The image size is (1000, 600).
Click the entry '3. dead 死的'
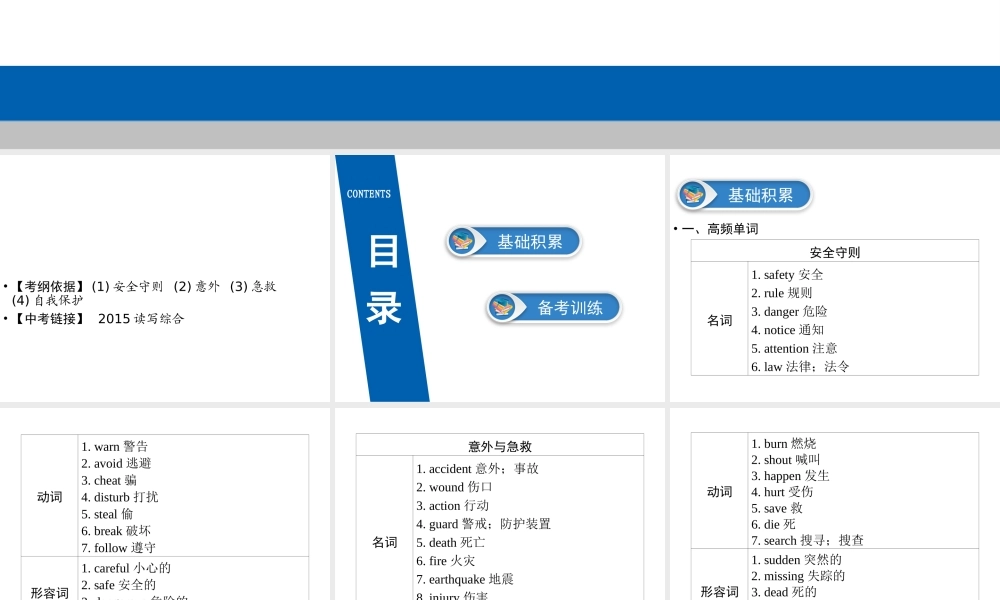tap(783, 592)
